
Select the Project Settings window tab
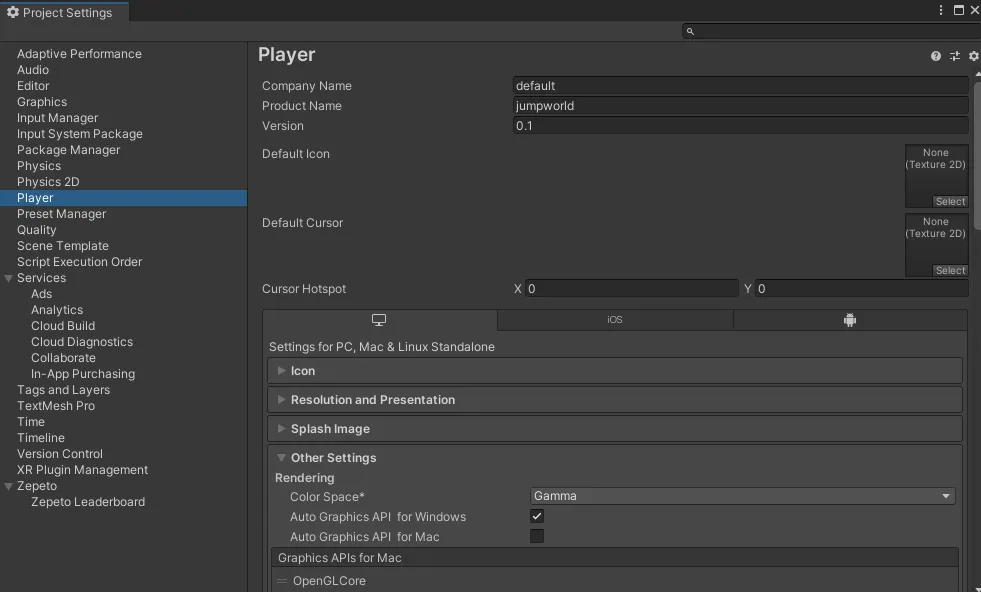tap(64, 13)
